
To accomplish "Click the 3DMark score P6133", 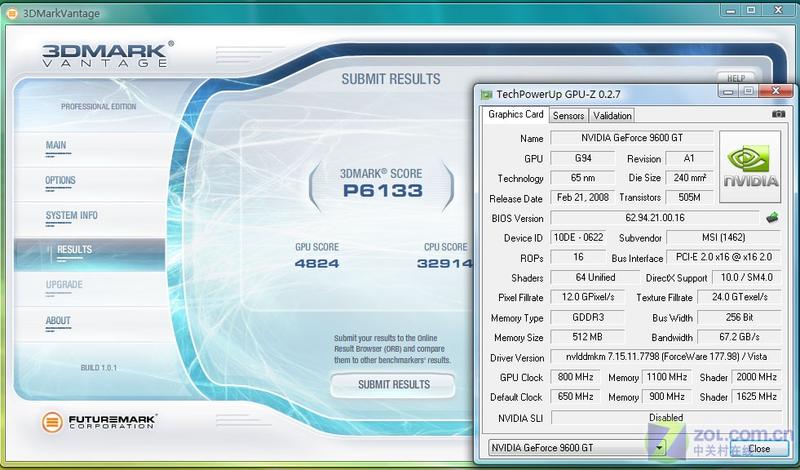I will coord(383,190).
